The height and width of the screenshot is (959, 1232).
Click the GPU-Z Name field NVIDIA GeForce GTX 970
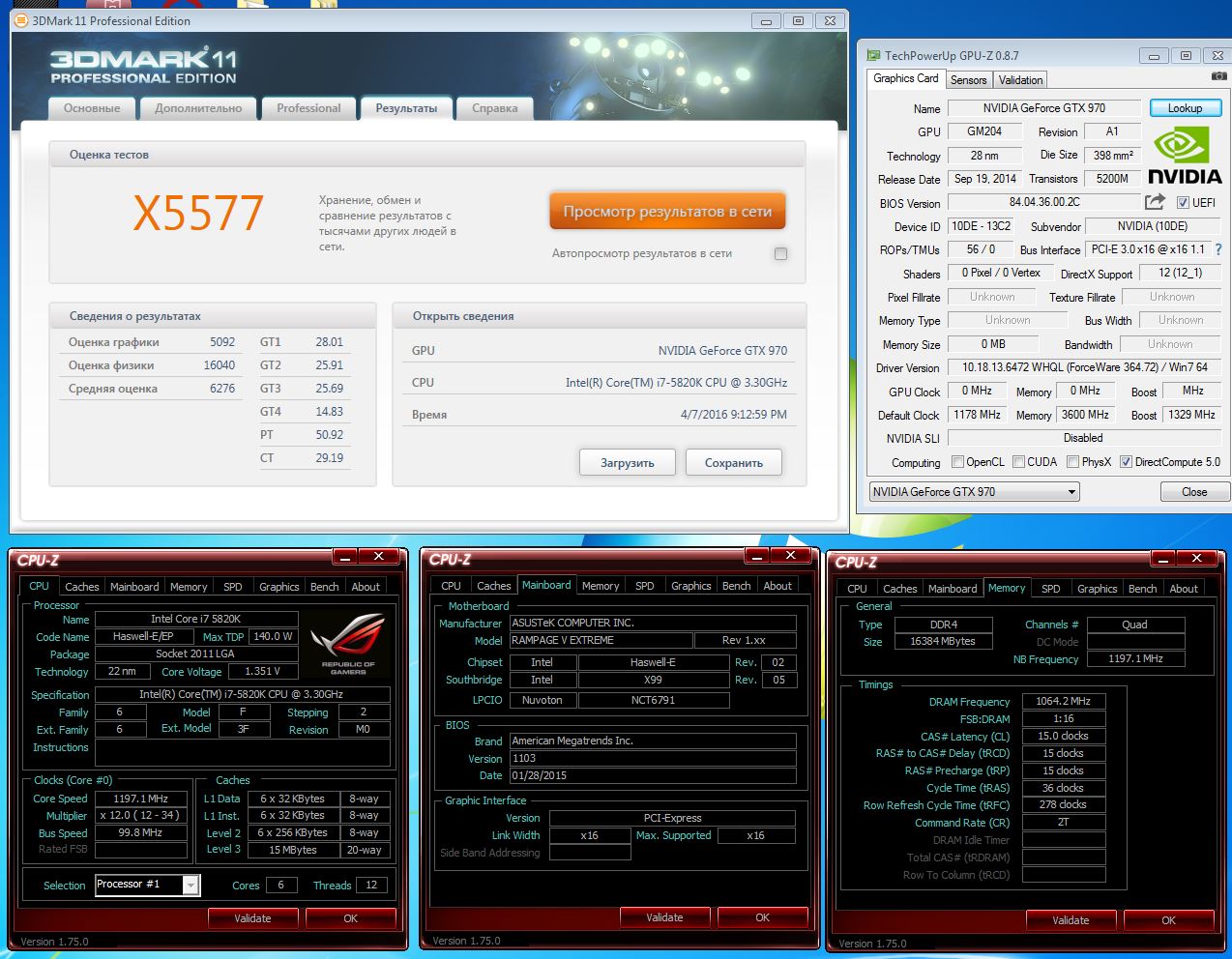(1044, 108)
